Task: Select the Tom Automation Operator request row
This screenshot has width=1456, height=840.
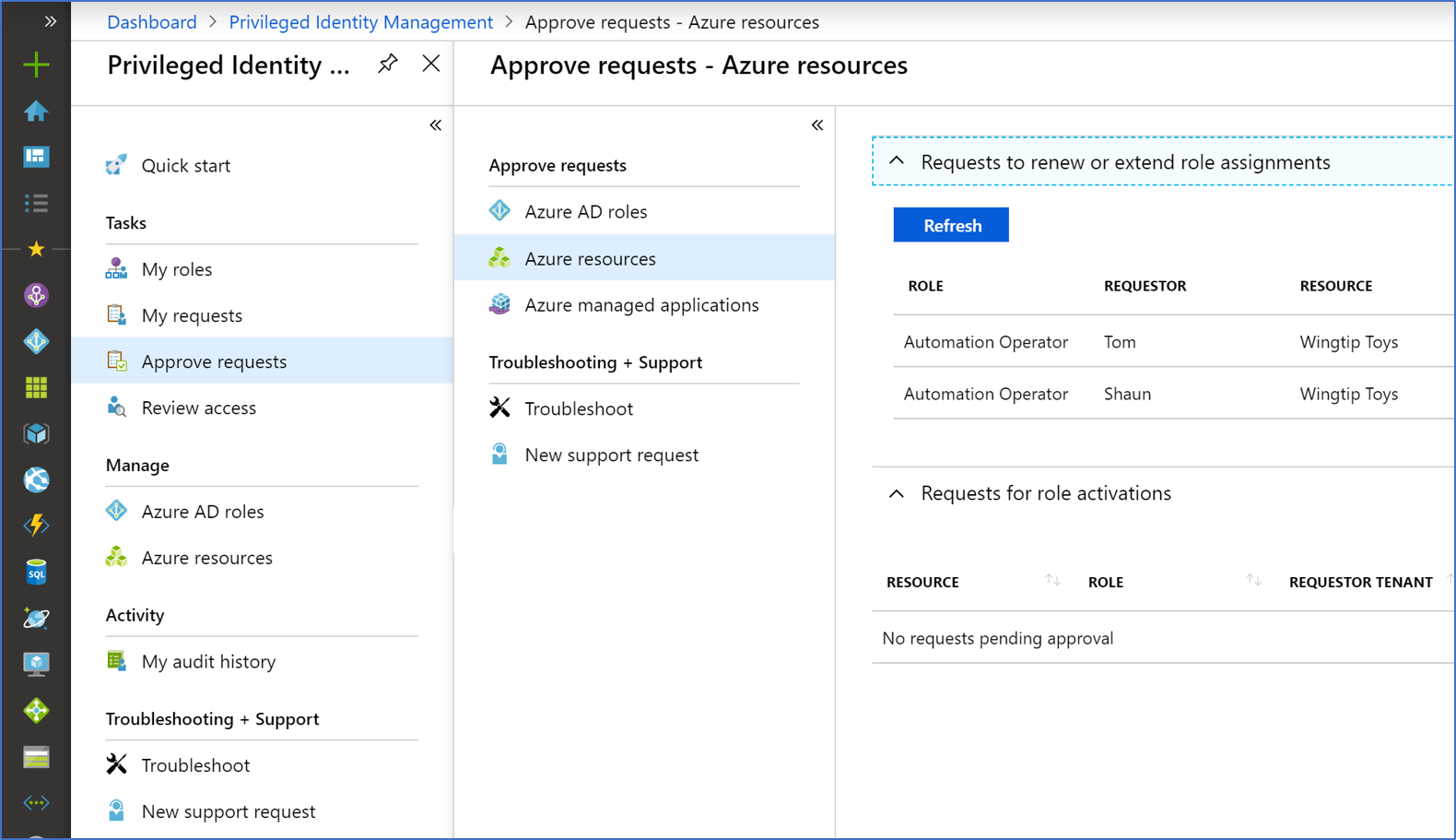Action: point(1174,342)
